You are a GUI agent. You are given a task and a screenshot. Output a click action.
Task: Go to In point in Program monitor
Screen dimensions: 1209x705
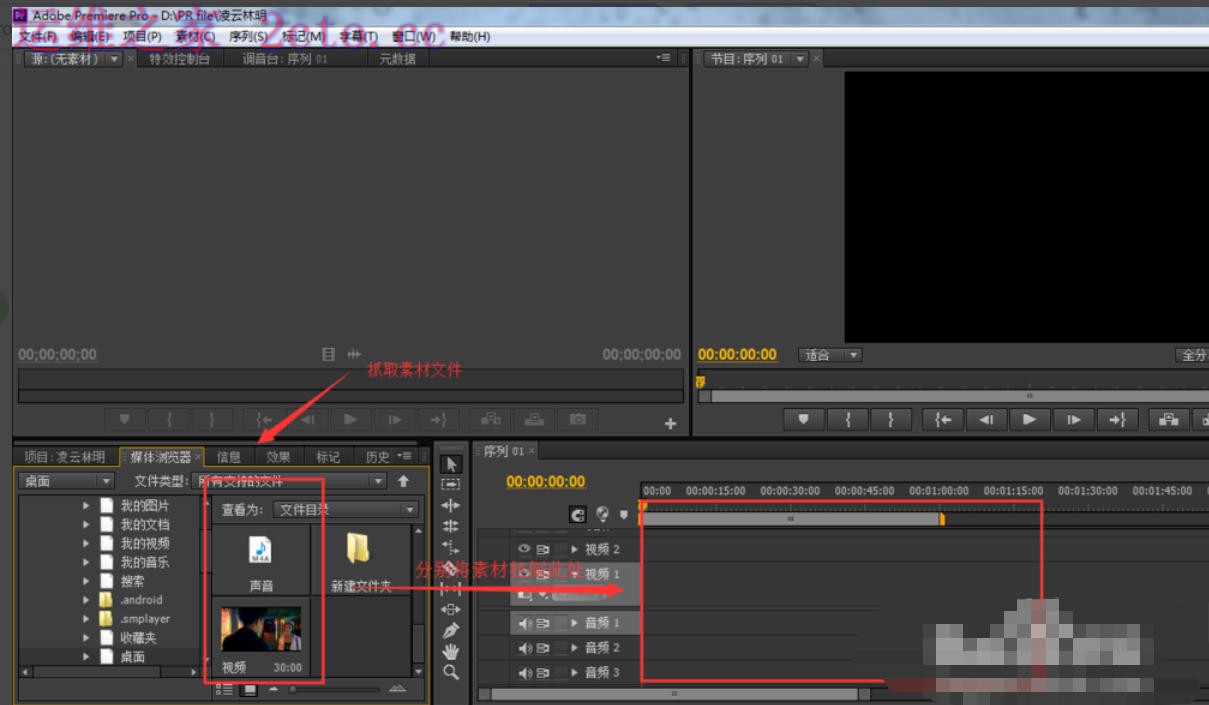(942, 420)
